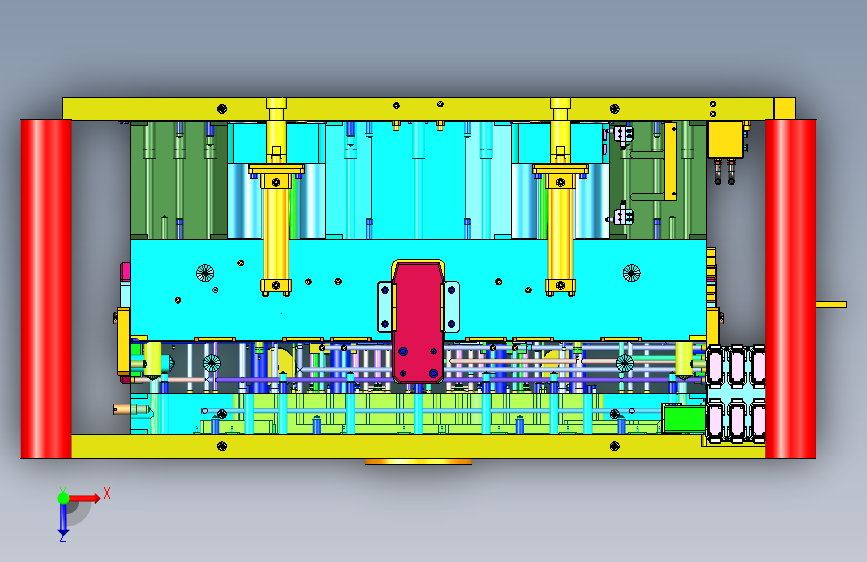
Task: Select the bottom yellow clamping plate
Action: tap(418, 446)
